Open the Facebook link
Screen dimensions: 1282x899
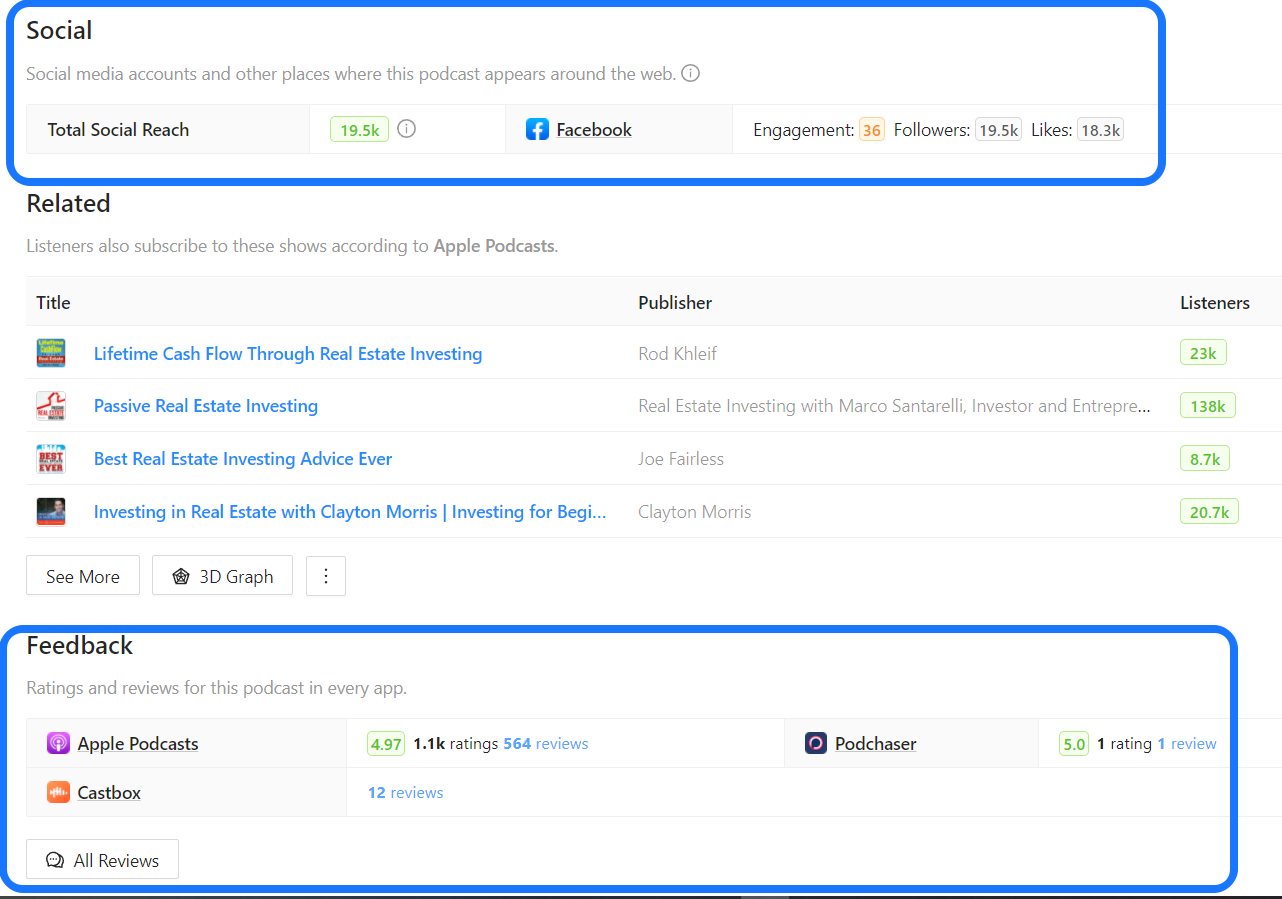594,130
